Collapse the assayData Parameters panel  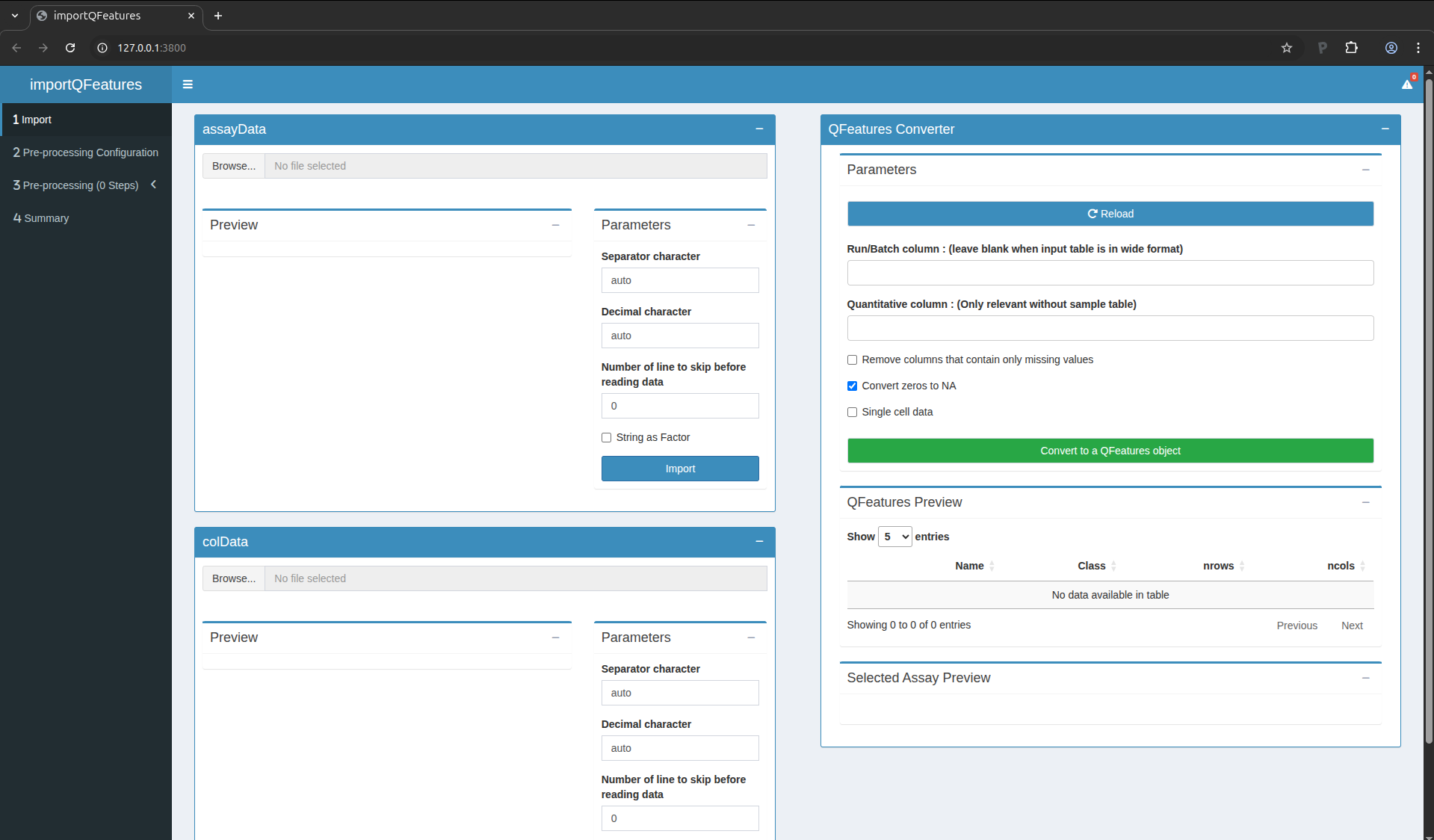click(x=751, y=225)
